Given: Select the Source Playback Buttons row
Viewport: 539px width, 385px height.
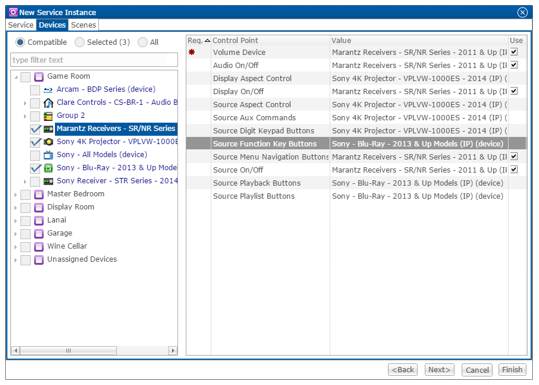Looking at the screenshot, I should coord(356,183).
